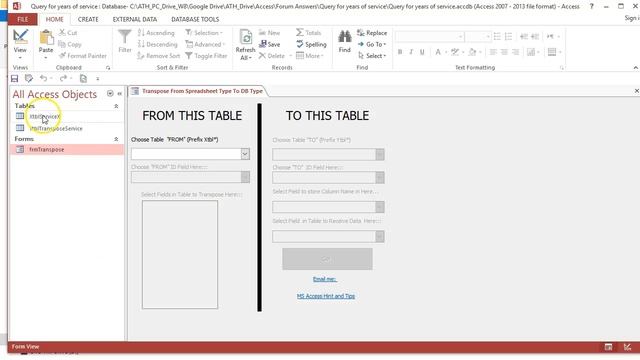
Task: Click the Find binoculars icon
Action: pos(344,37)
